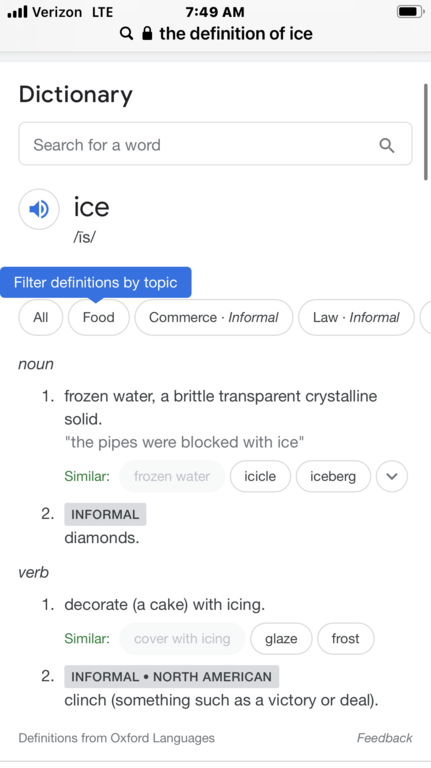Open the frost similar word chip
The height and width of the screenshot is (768, 431).
(x=346, y=639)
